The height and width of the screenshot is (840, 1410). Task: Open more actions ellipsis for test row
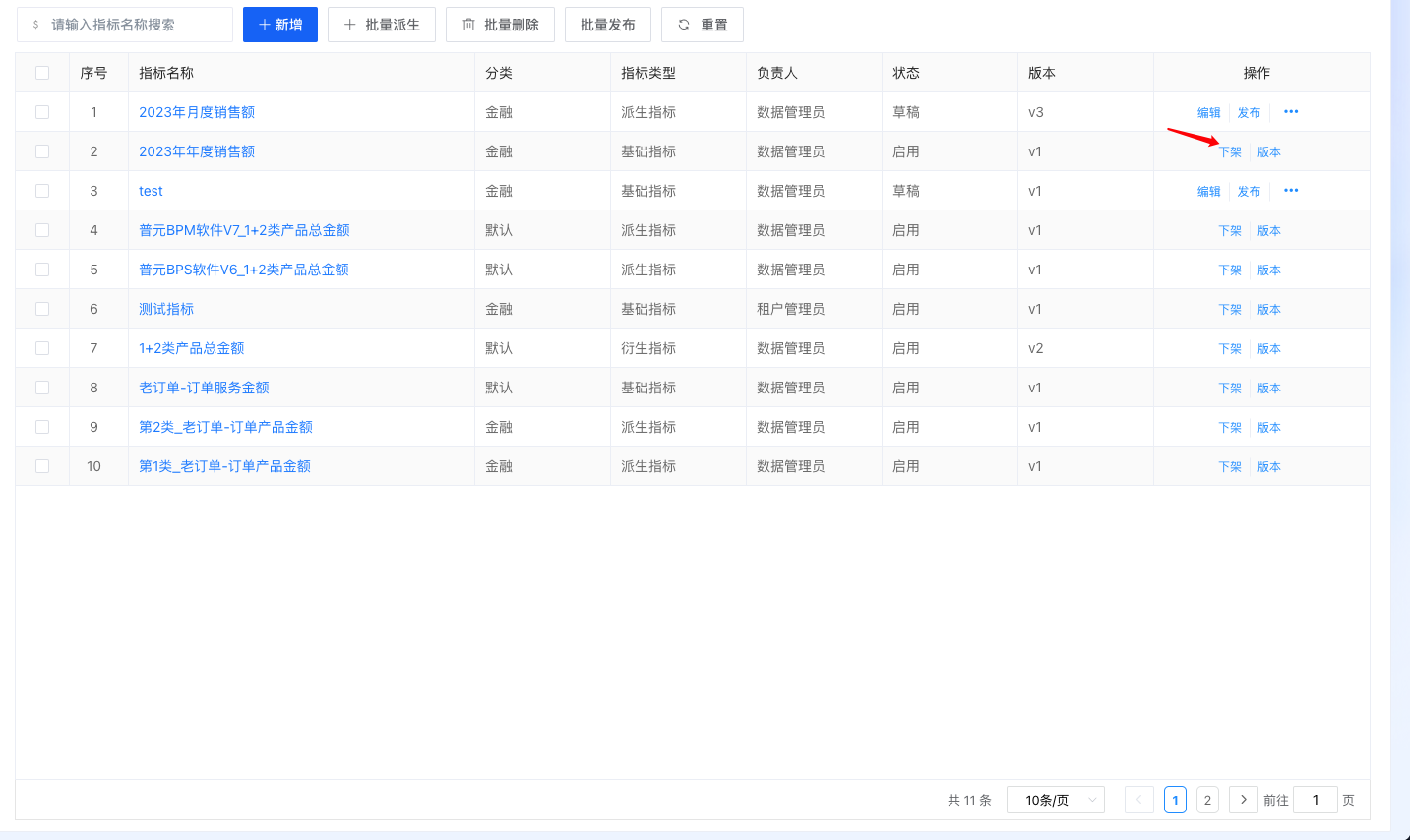point(1291,191)
